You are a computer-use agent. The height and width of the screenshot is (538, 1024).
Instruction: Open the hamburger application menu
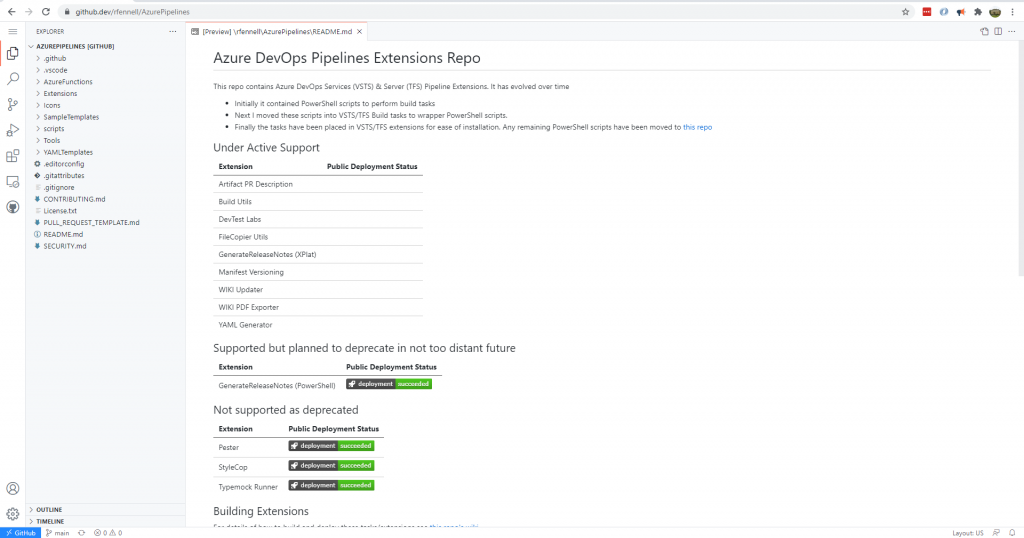pyautogui.click(x=12, y=31)
